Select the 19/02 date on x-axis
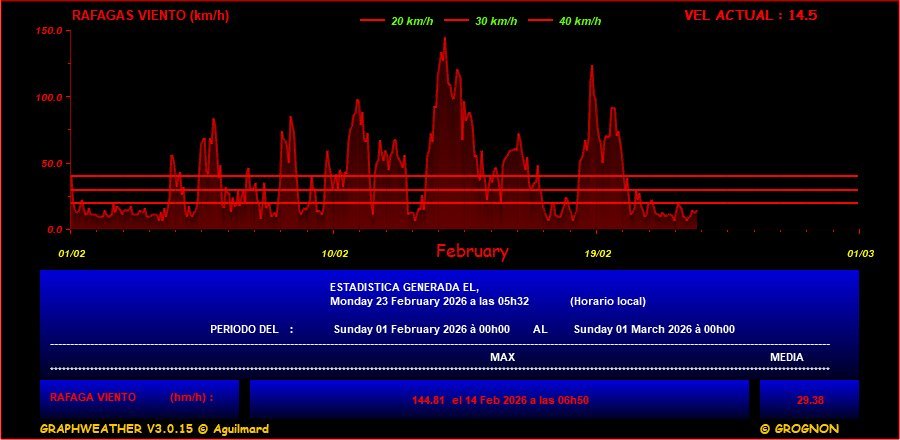Screen dimensions: 900x440 tap(598, 253)
